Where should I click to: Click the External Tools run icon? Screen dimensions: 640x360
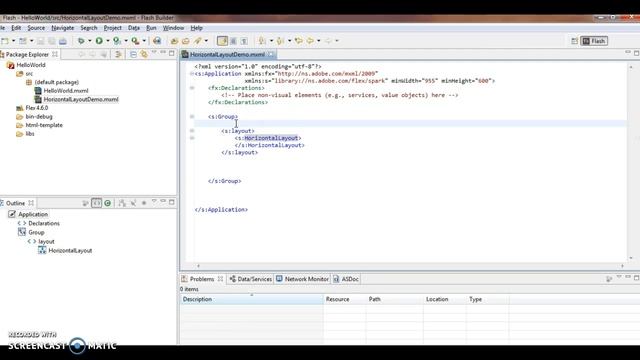pos(135,41)
